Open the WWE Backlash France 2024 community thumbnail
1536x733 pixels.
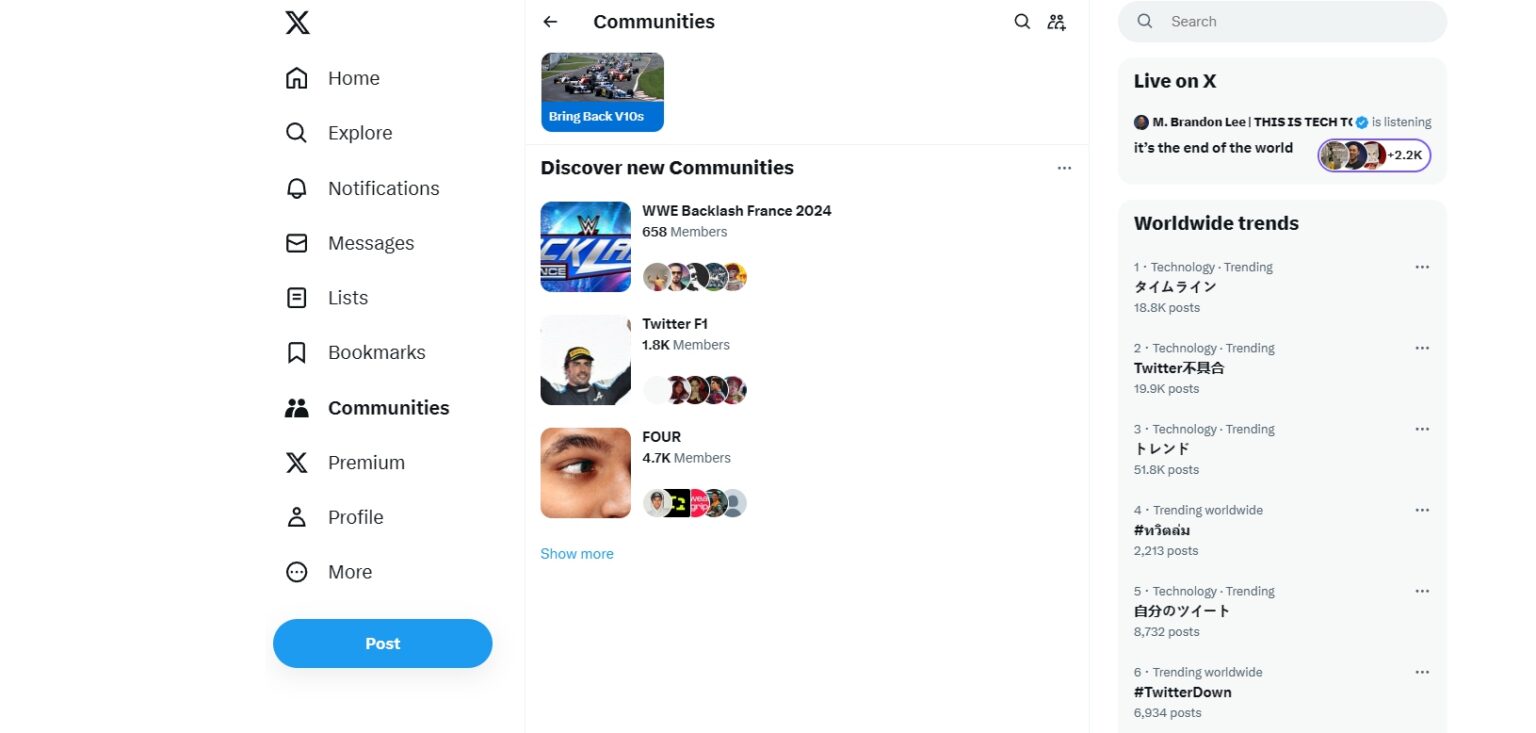[x=585, y=246]
